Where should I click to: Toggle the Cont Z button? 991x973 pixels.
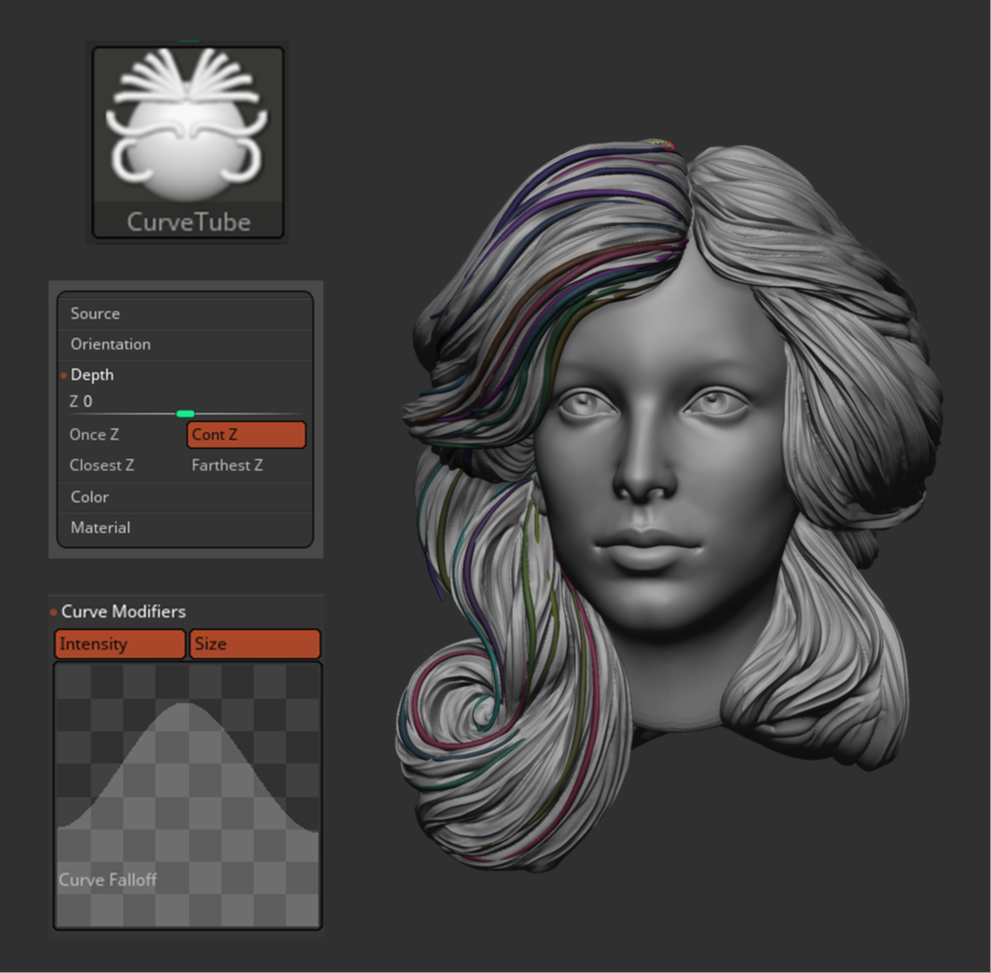pos(246,435)
